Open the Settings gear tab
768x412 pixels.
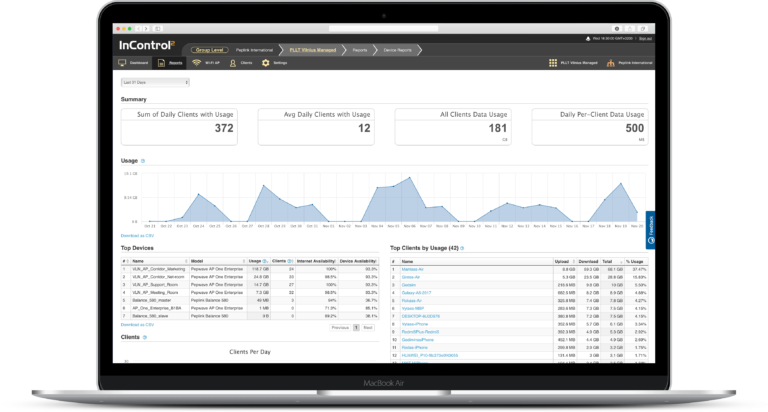pos(274,63)
